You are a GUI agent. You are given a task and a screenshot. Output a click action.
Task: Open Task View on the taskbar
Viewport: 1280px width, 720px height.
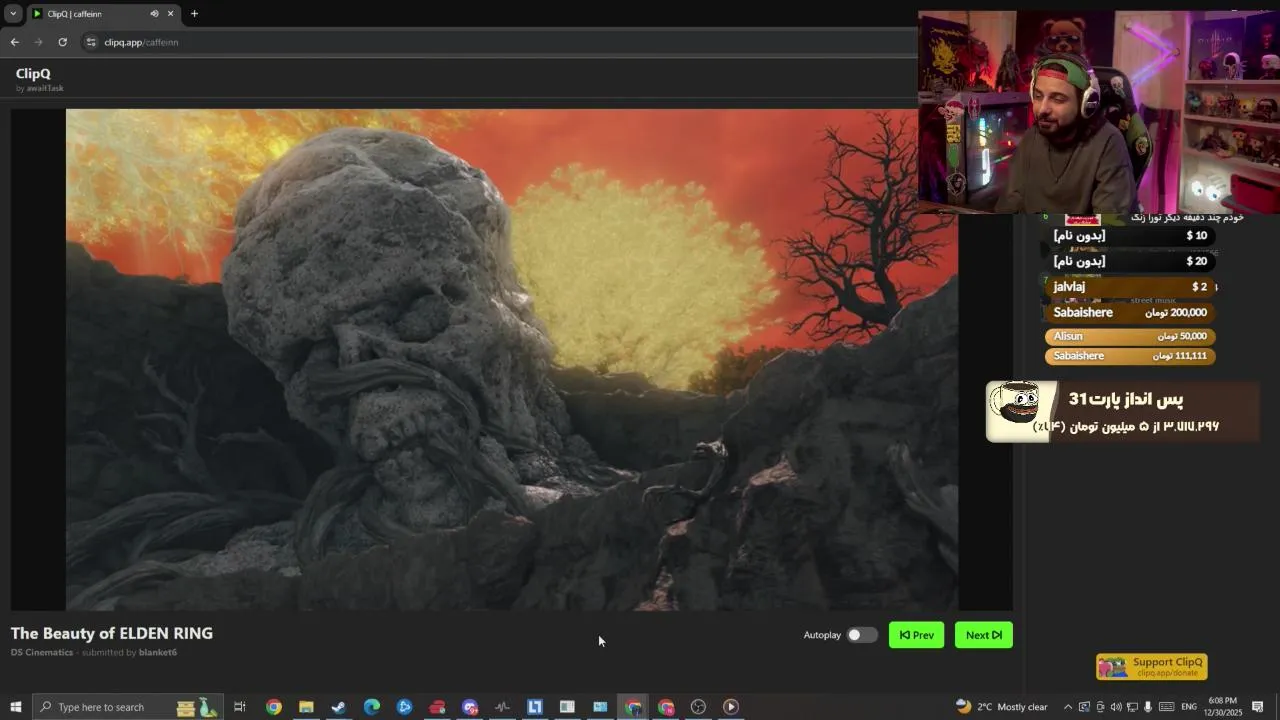click(x=240, y=707)
